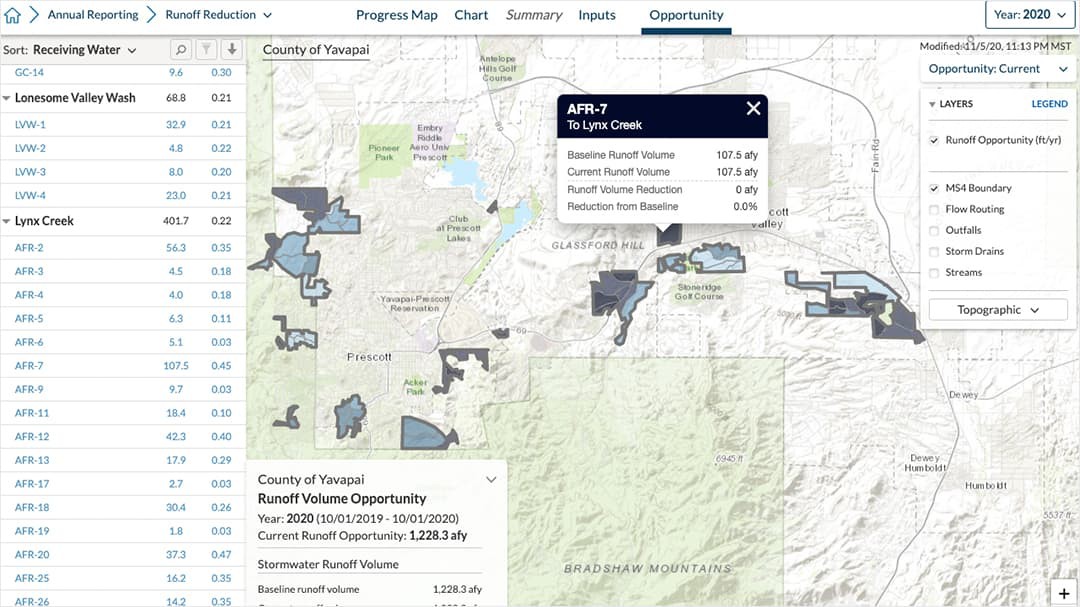Select catchment LVW-4
The height and width of the screenshot is (607, 1080).
pos(123,196)
